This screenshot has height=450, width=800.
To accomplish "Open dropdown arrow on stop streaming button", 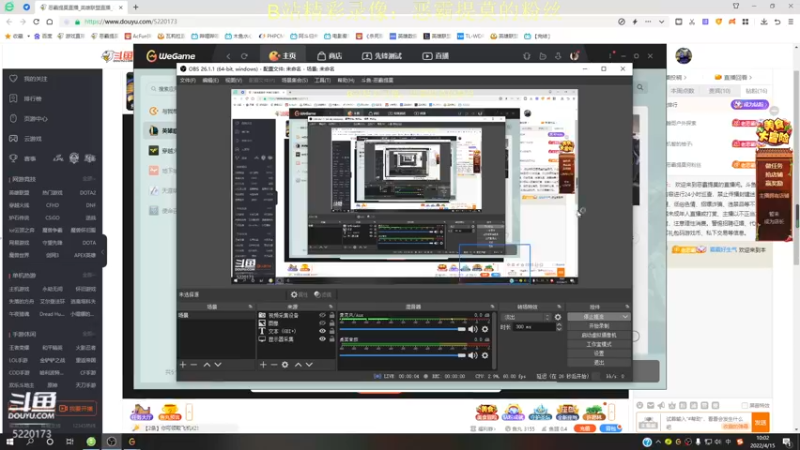I will click(625, 317).
